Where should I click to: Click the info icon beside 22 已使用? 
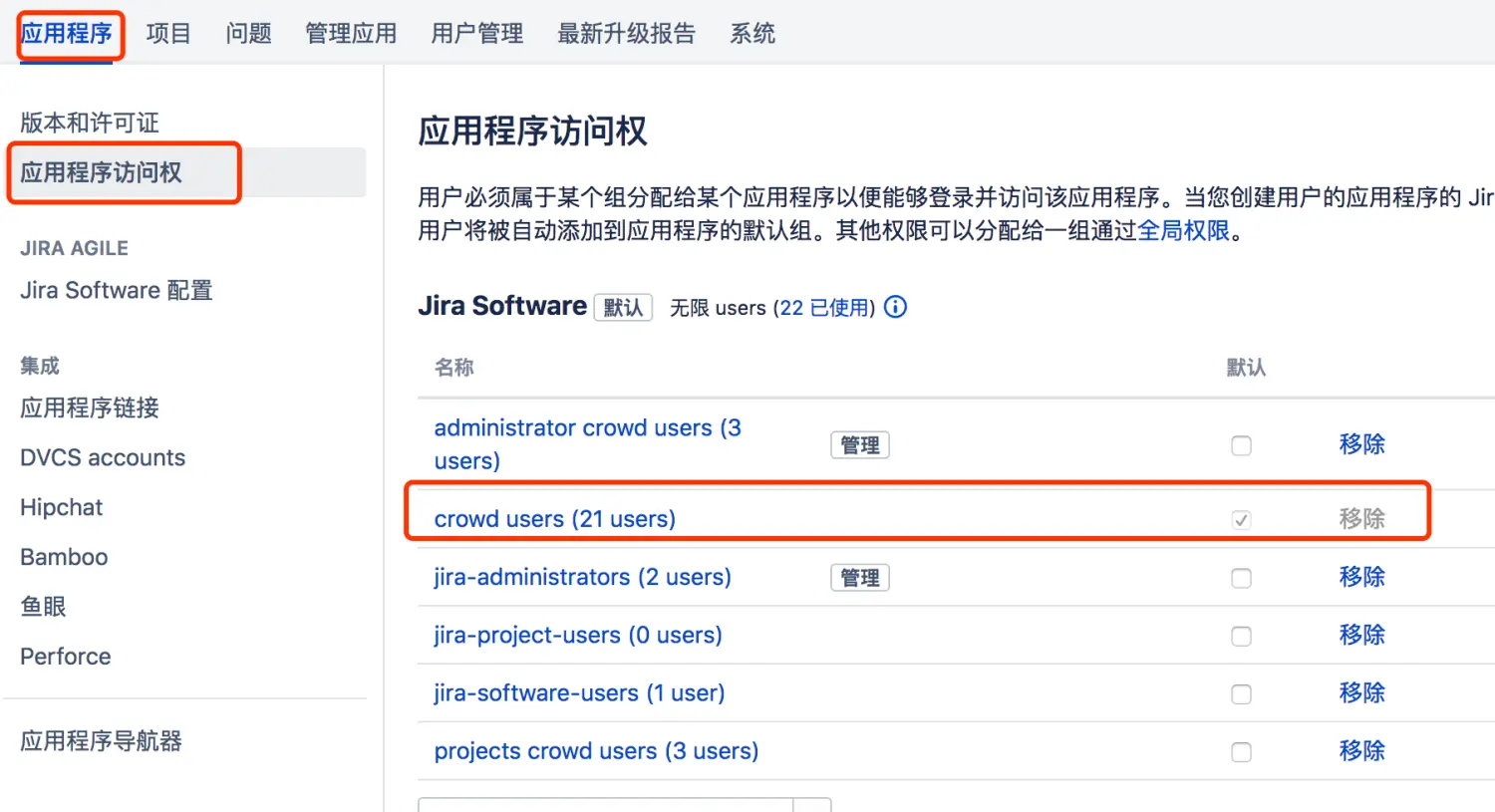pos(896,307)
